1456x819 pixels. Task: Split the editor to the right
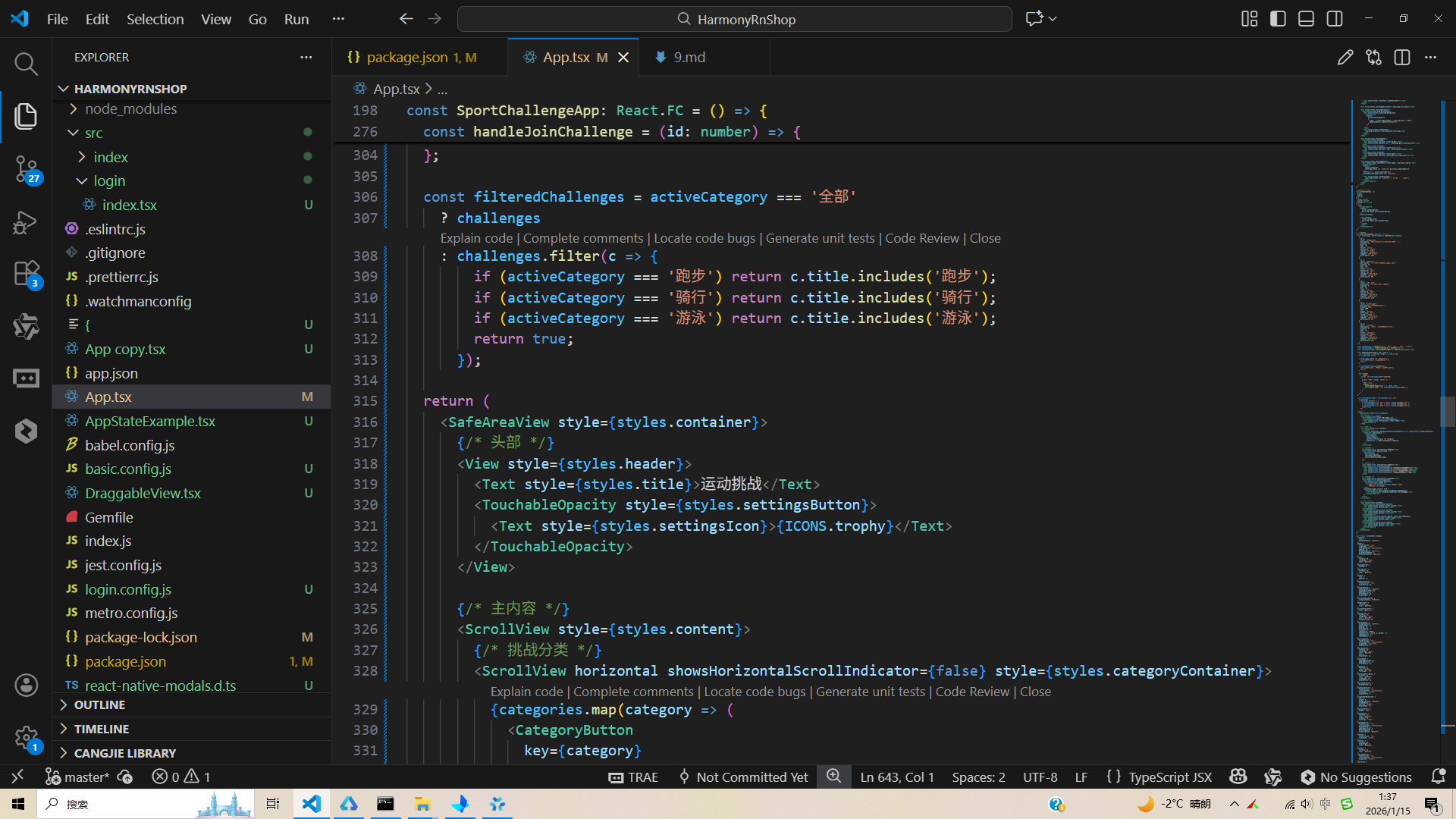click(1402, 58)
